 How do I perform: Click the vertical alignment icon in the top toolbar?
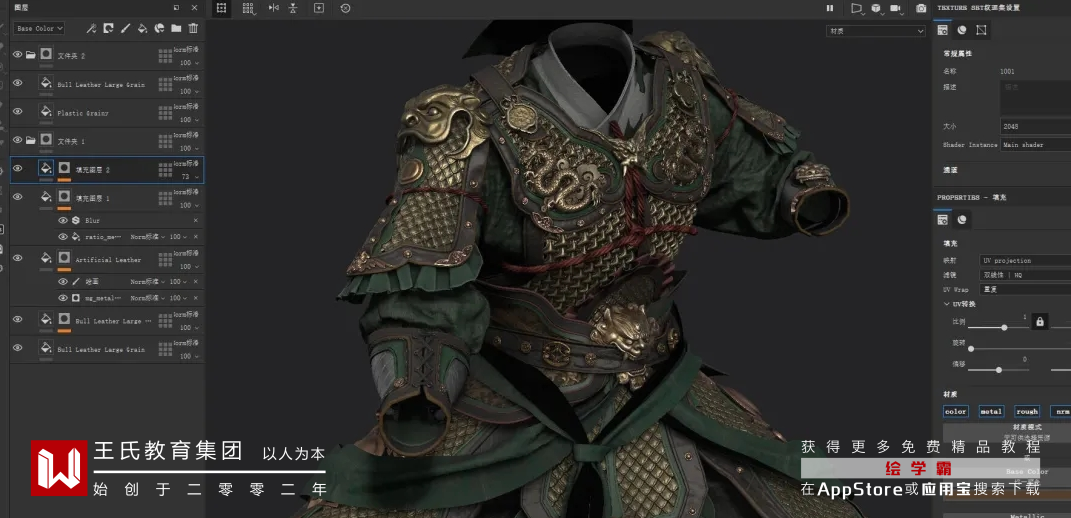pos(293,8)
